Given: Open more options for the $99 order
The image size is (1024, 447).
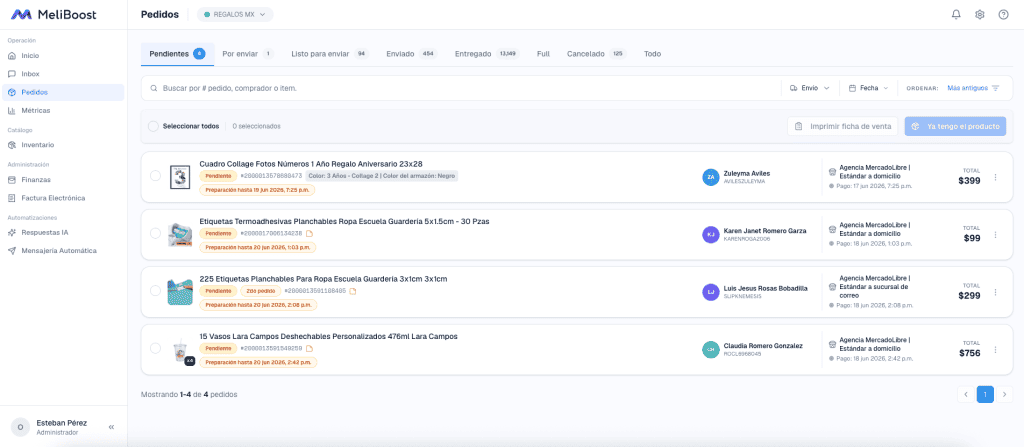Looking at the screenshot, I should point(995,235).
